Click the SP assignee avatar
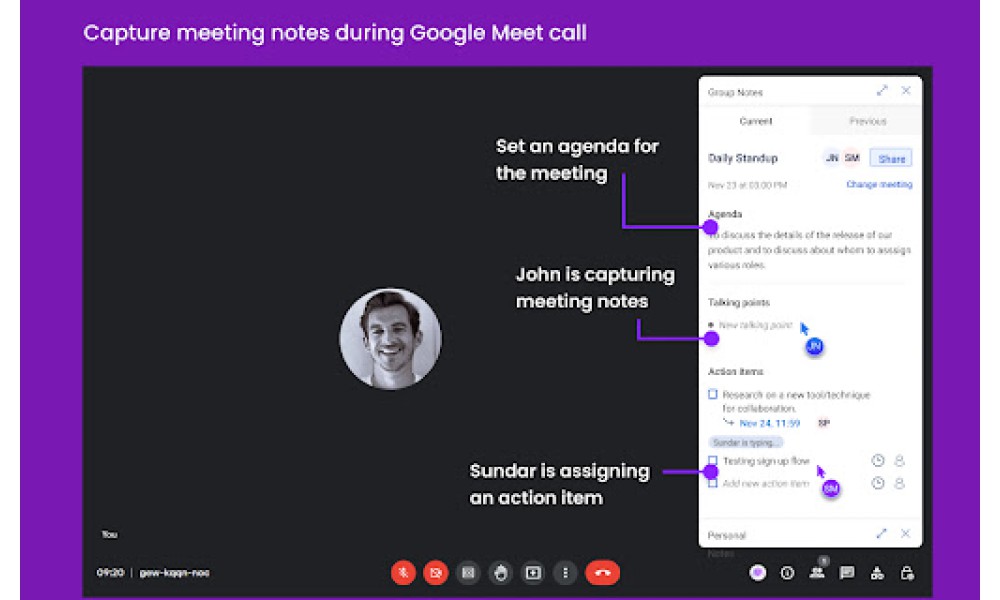Viewport: 1000px width, 600px height. pos(824,423)
